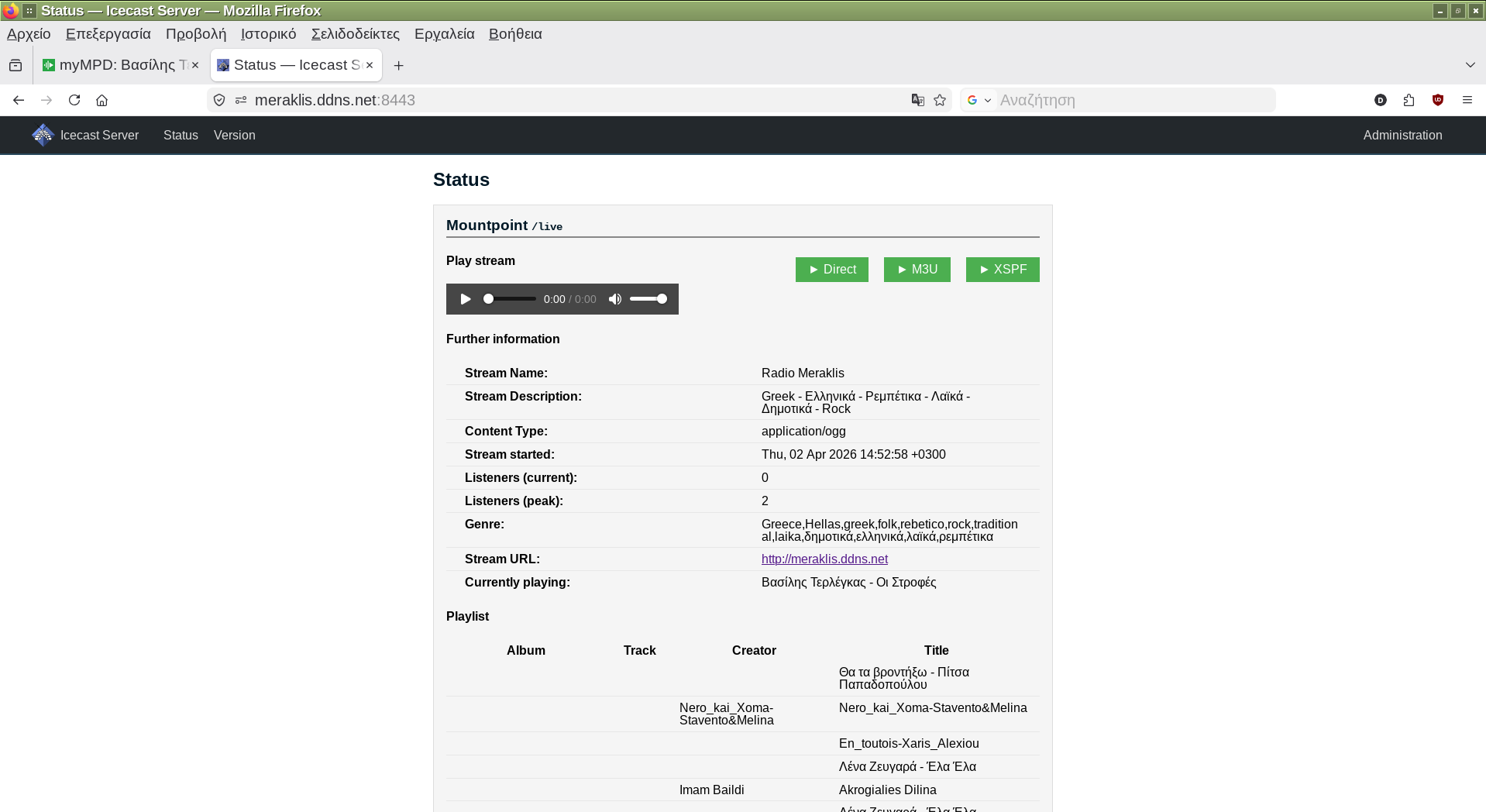Play the stream in the audio player
Viewport: 1486px width, 812px height.
coord(466,299)
